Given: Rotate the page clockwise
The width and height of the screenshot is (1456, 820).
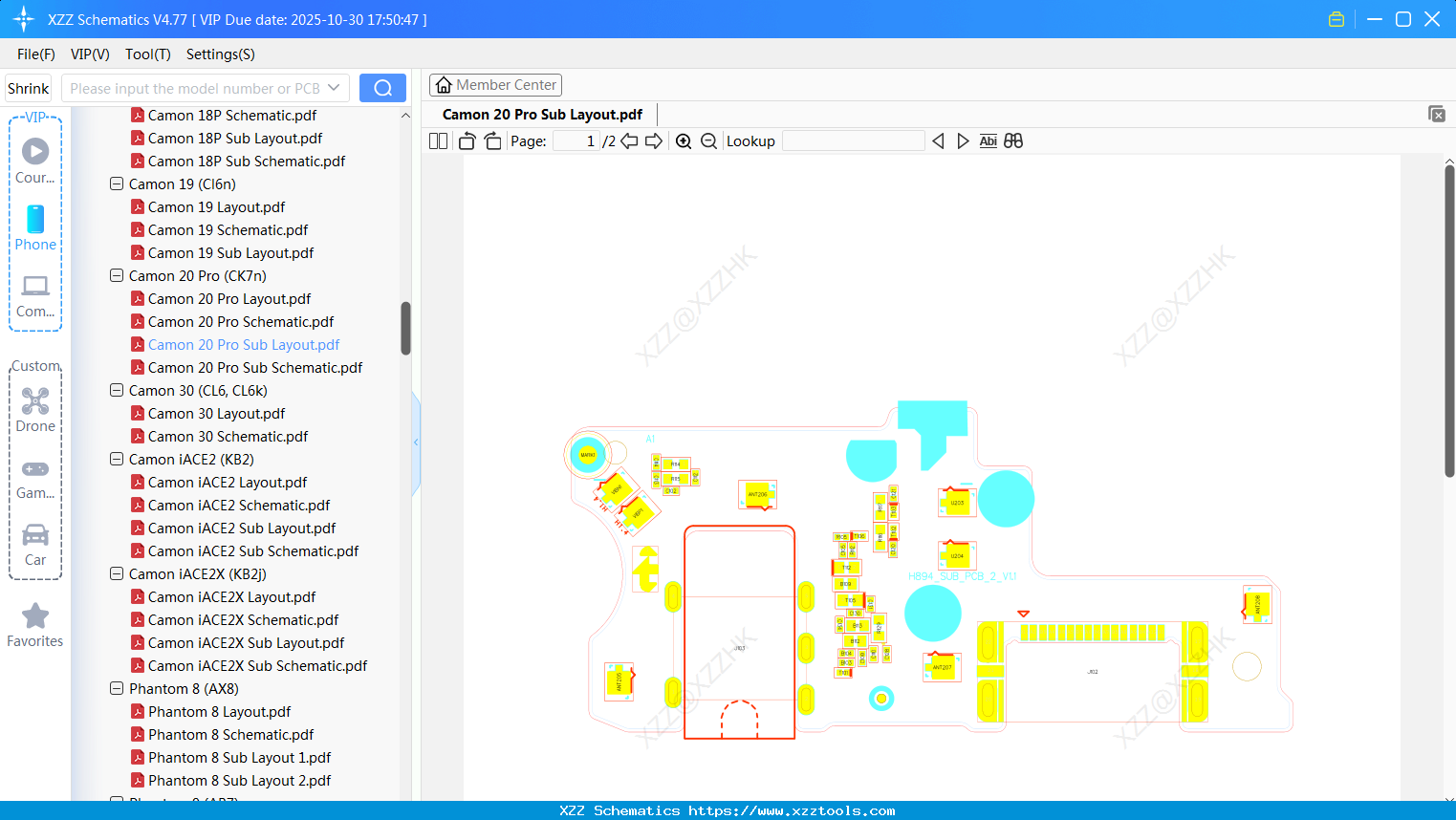Looking at the screenshot, I should click(492, 141).
